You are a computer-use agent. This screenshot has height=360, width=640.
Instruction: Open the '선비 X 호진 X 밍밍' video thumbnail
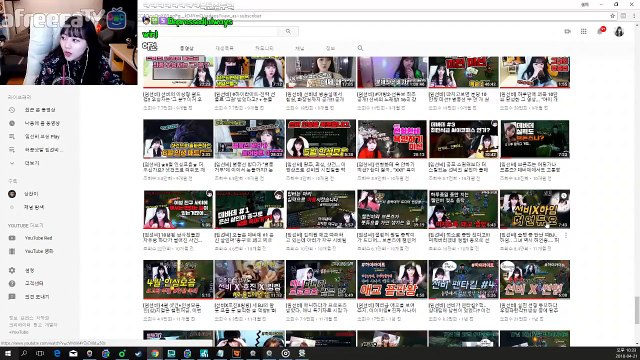click(x=249, y=280)
